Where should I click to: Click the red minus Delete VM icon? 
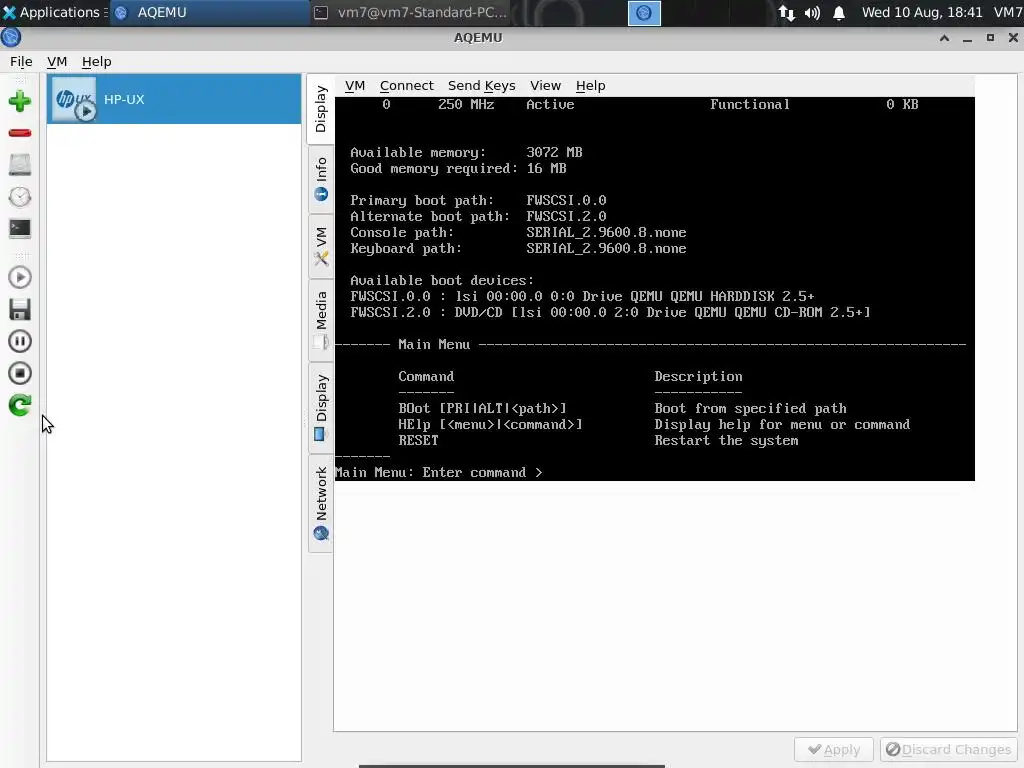point(20,133)
